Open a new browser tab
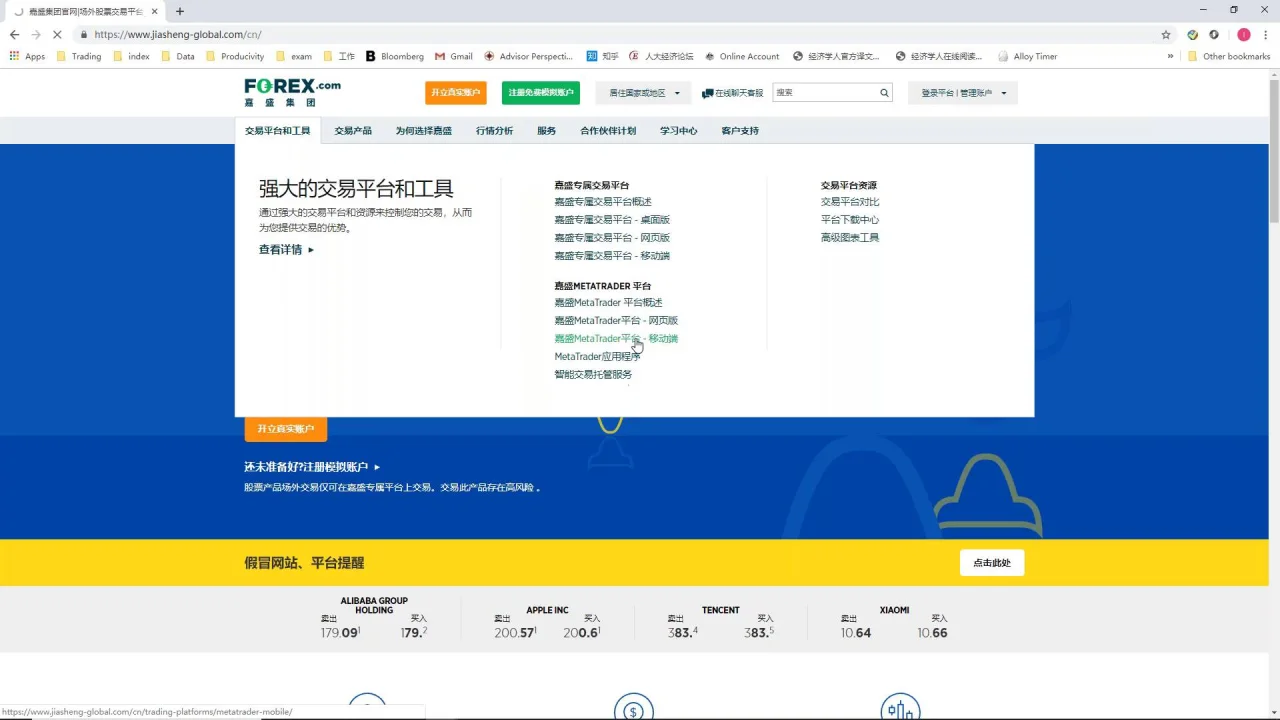This screenshot has width=1280, height=720. coord(180,11)
